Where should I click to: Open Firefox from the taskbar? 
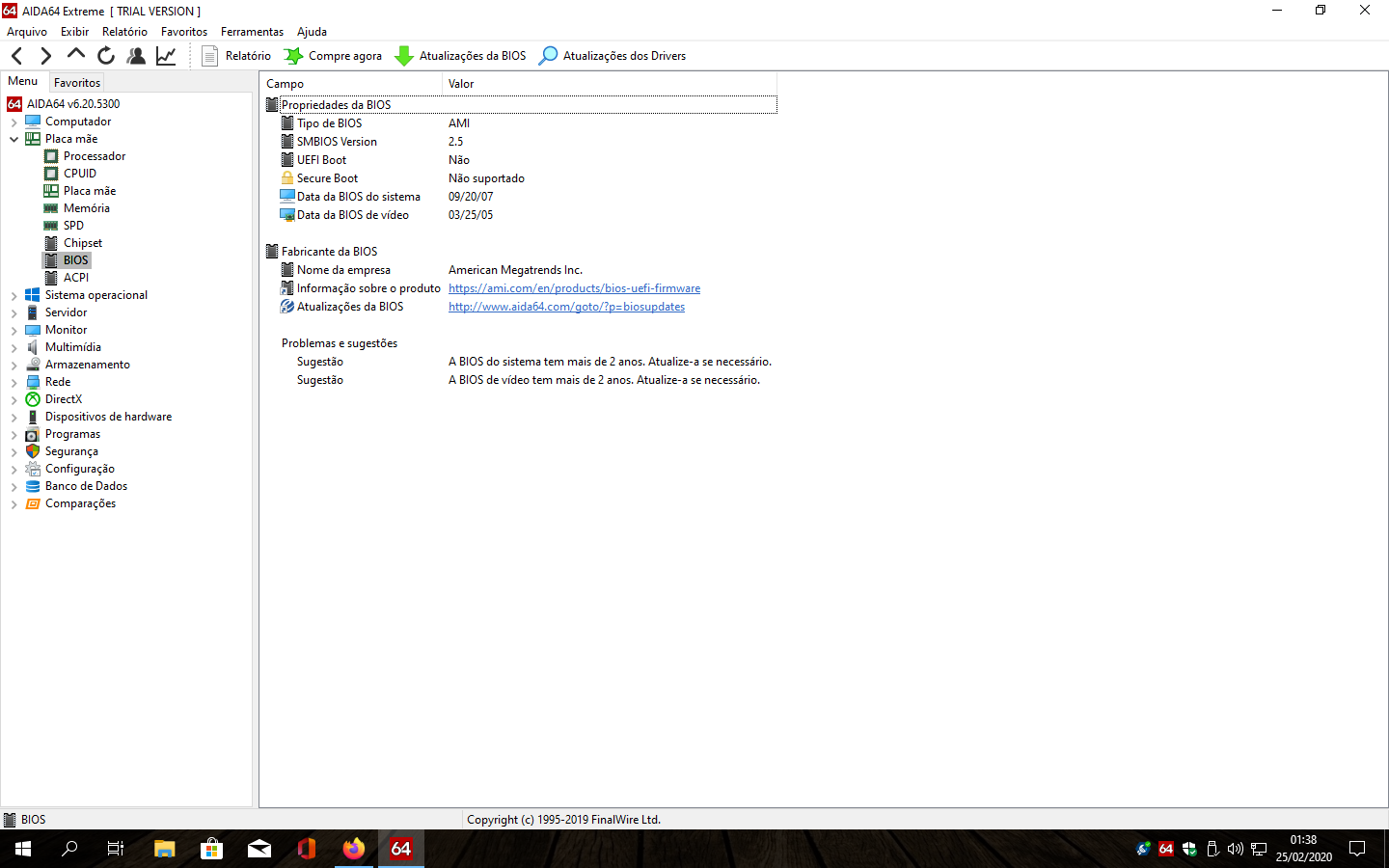point(354,849)
